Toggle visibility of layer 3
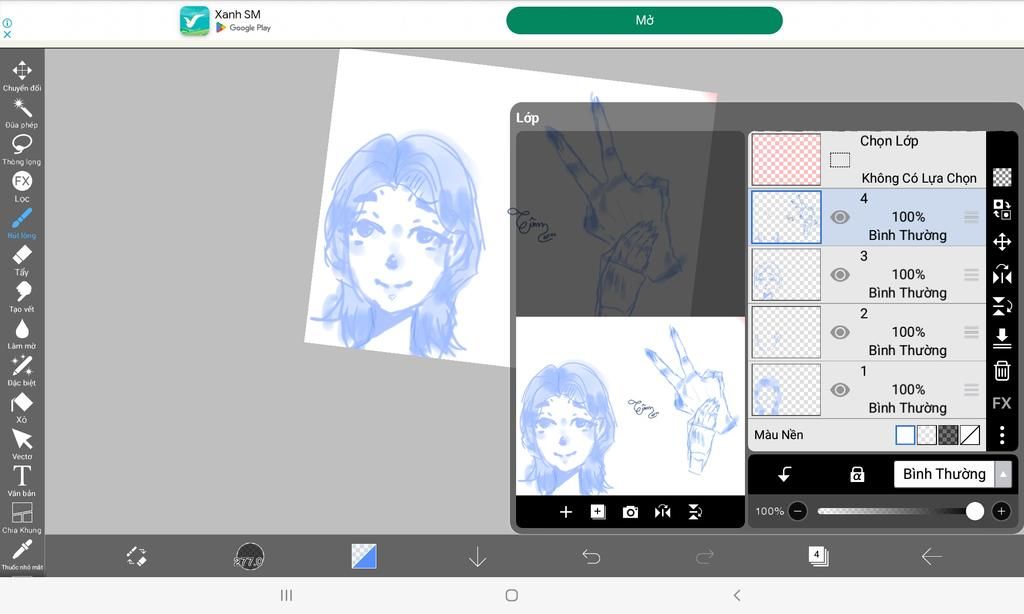The image size is (1024, 614). (x=840, y=275)
